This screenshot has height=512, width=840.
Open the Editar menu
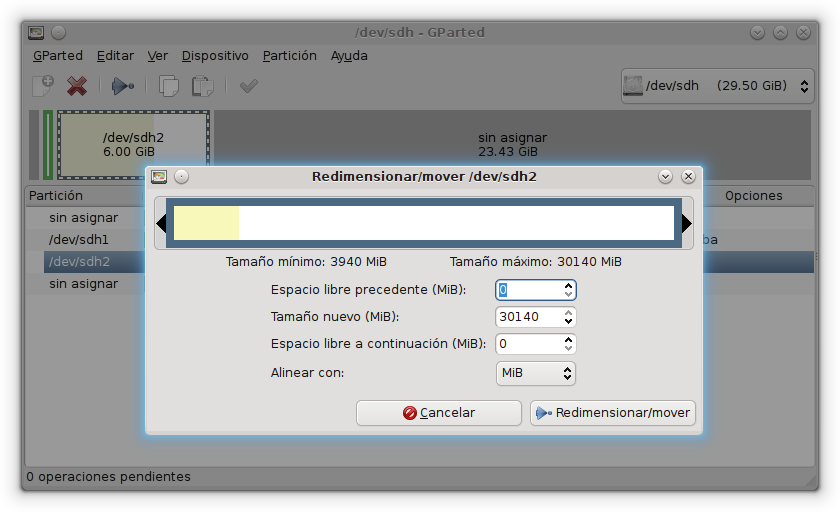pyautogui.click(x=115, y=56)
